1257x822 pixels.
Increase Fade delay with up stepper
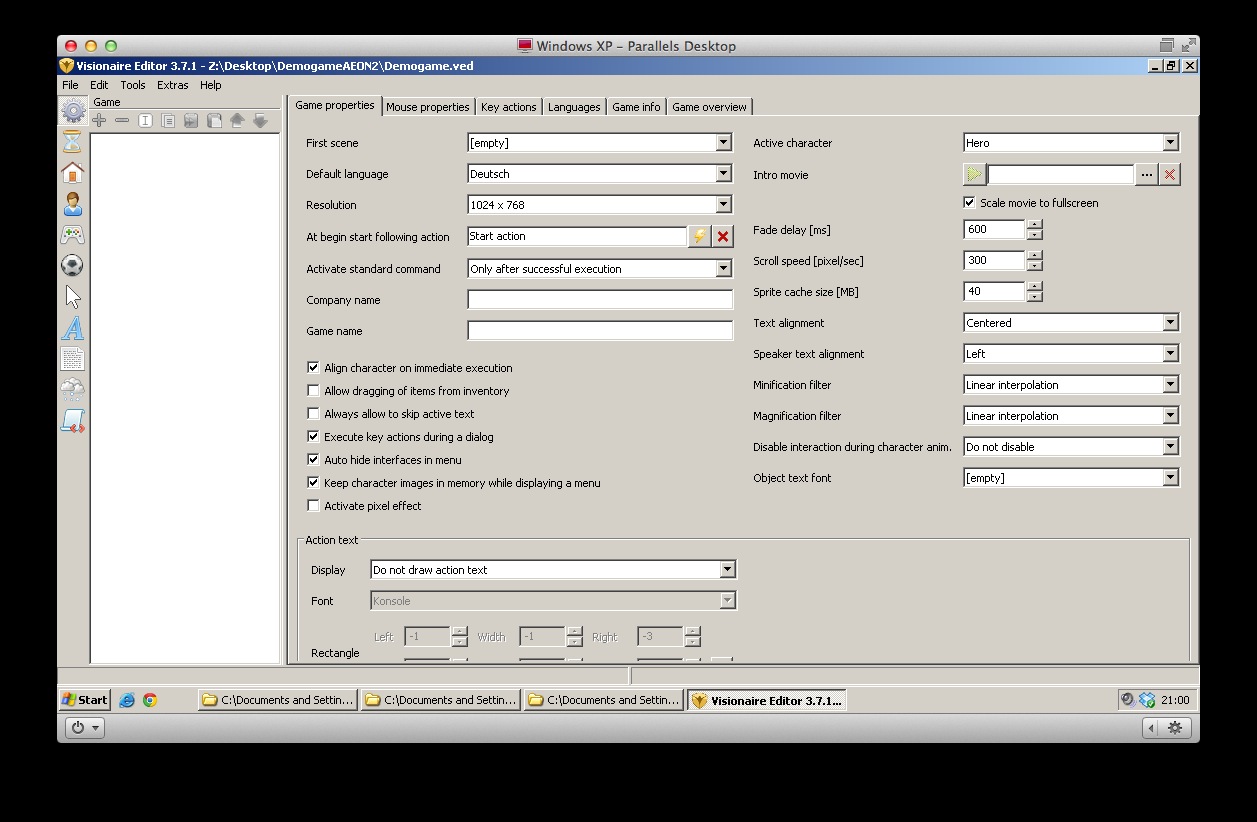pos(1034,225)
